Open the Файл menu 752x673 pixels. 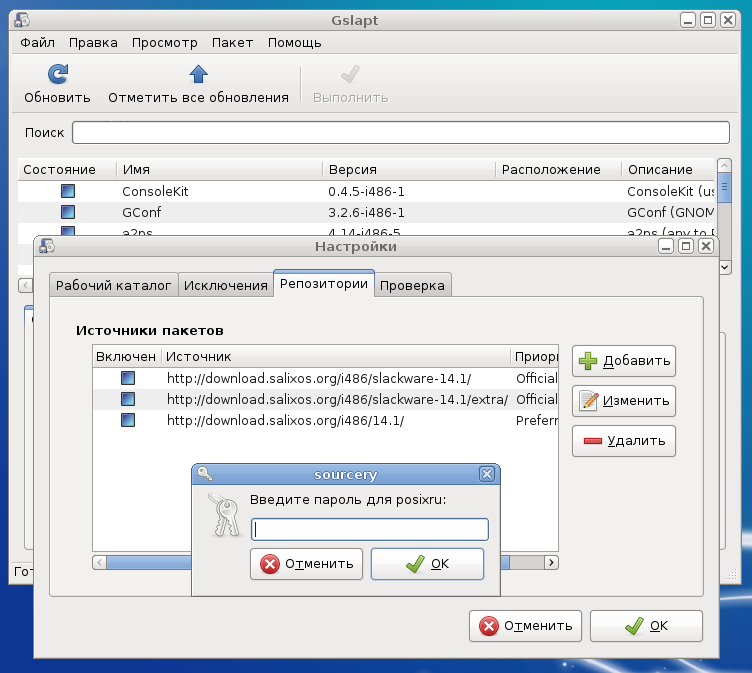pos(37,43)
